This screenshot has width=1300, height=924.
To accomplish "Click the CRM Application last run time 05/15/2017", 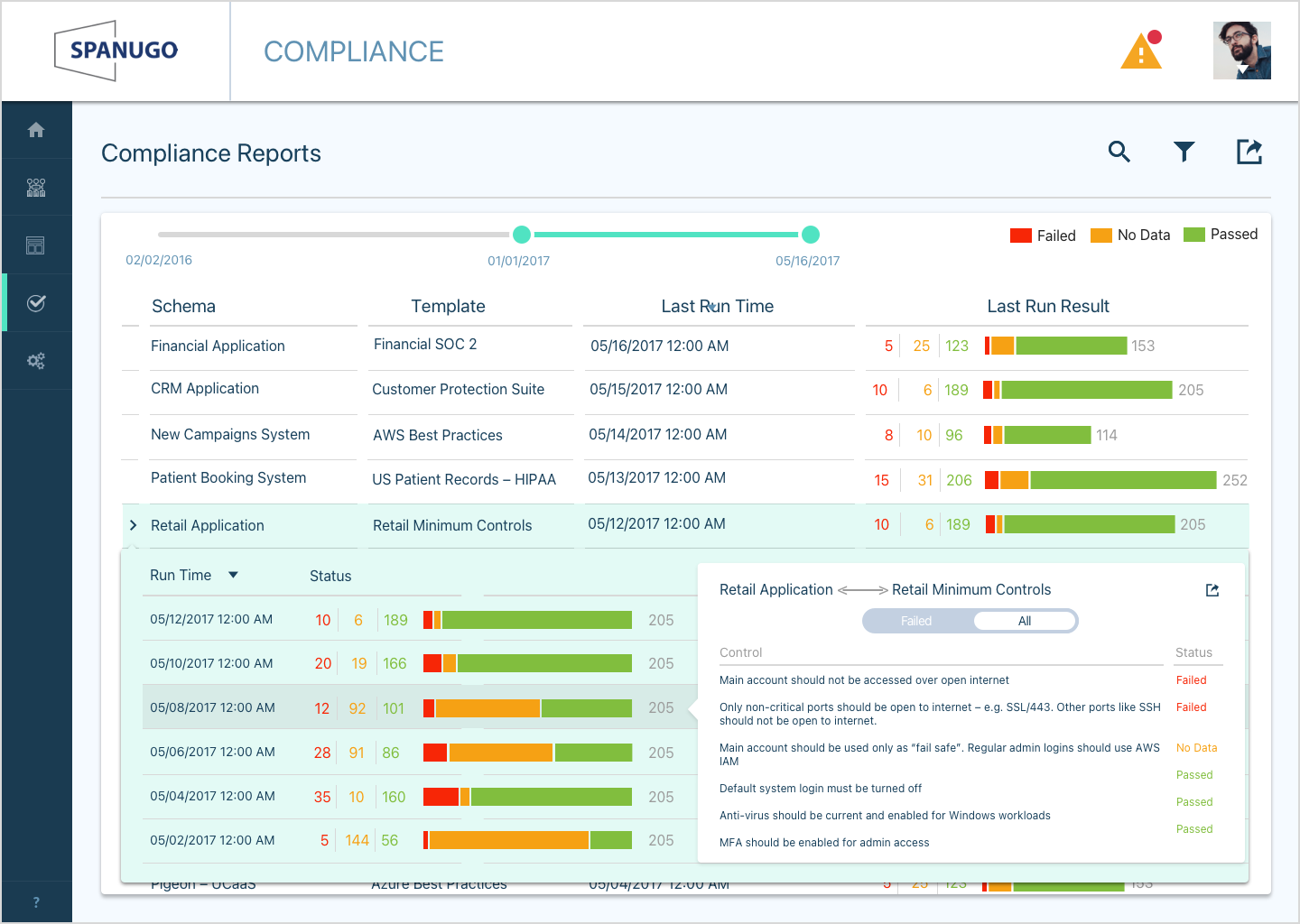I will click(658, 389).
